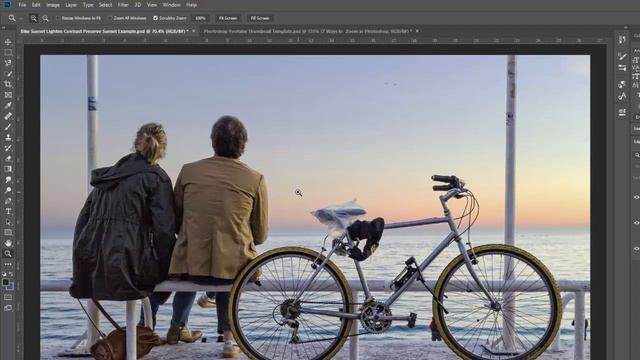Image resolution: width=640 pixels, height=360 pixels.
Task: Open the Type menu
Action: tap(88, 5)
